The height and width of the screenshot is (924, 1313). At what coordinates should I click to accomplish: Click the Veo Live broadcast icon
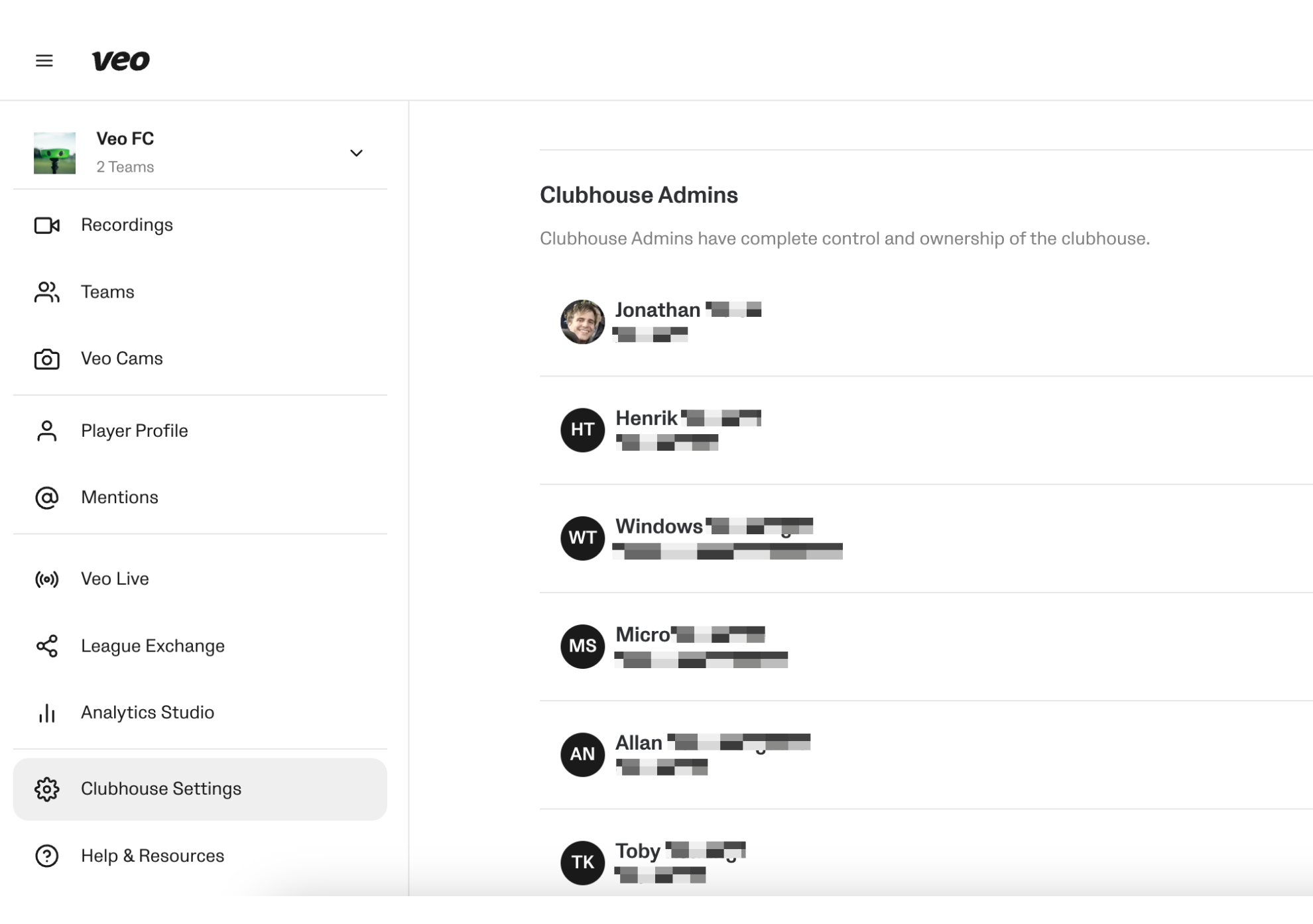pyautogui.click(x=47, y=579)
